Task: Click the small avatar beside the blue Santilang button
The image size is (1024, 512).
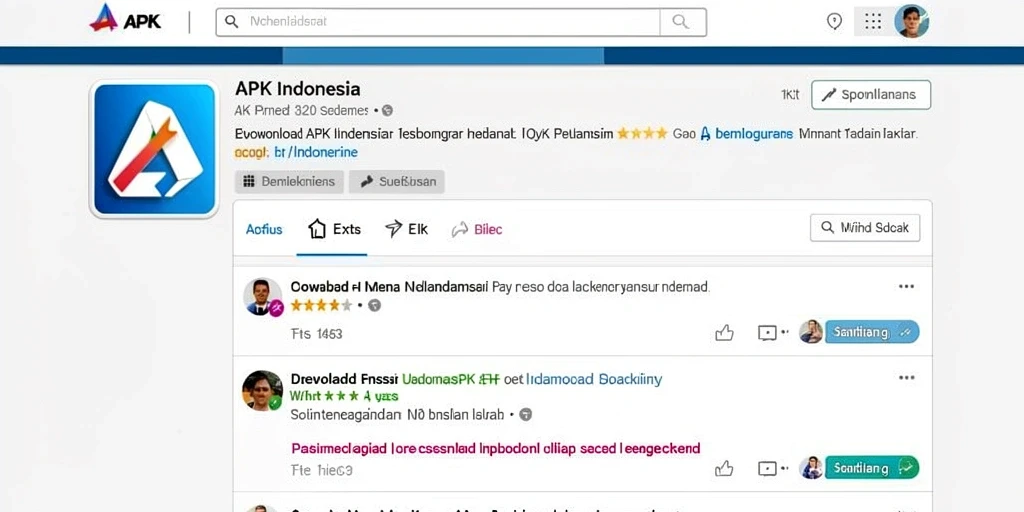Action: click(810, 332)
